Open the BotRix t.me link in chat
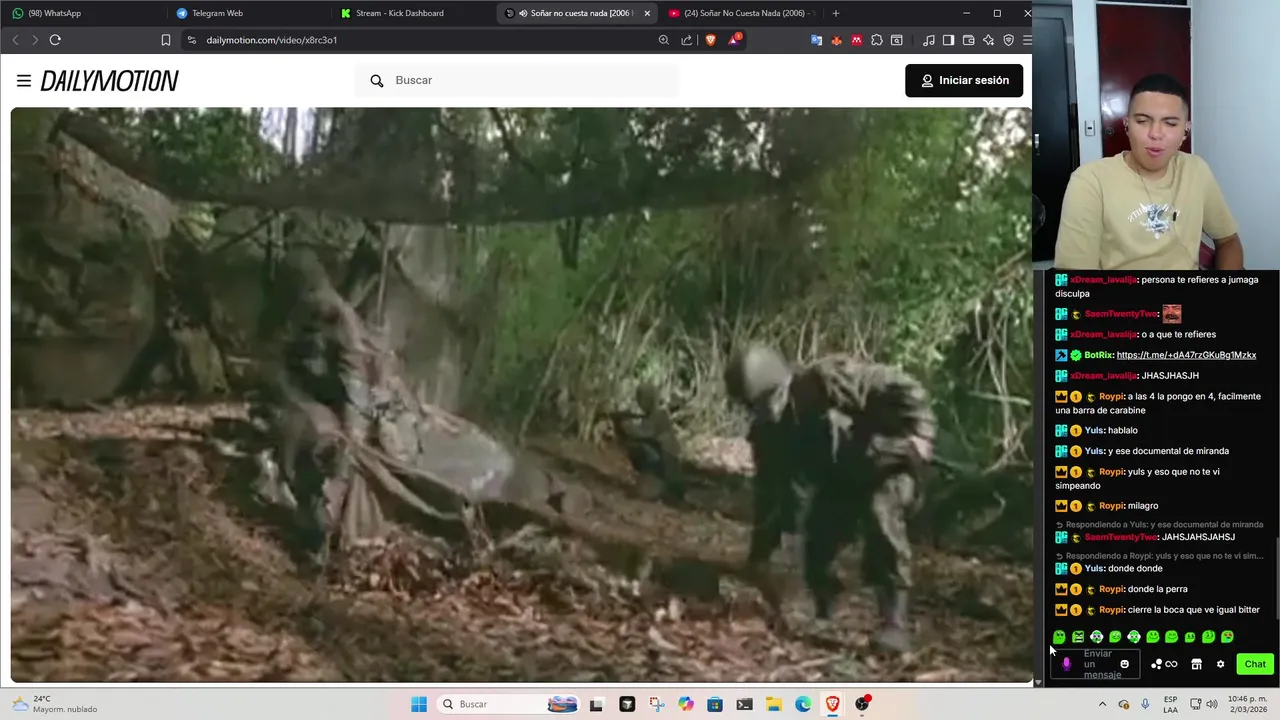This screenshot has width=1280, height=720. tap(1186, 355)
